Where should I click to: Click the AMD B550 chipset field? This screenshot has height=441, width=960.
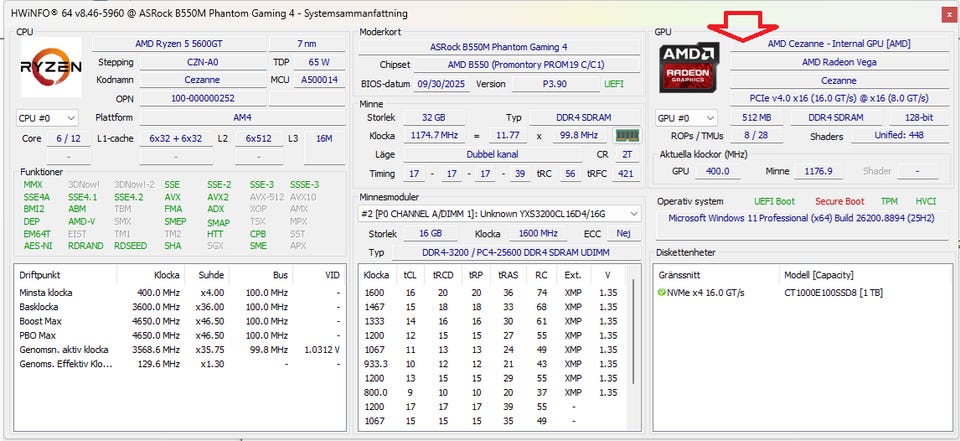pyautogui.click(x=526, y=66)
